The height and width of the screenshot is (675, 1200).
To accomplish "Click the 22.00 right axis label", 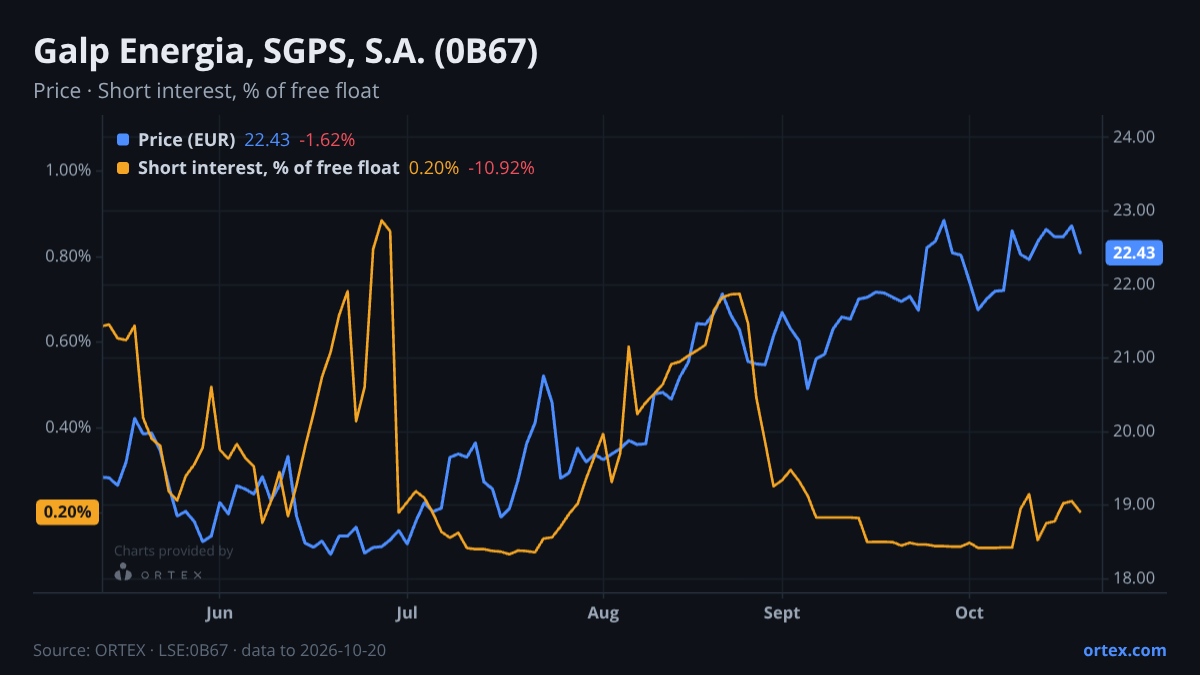I will click(1134, 284).
